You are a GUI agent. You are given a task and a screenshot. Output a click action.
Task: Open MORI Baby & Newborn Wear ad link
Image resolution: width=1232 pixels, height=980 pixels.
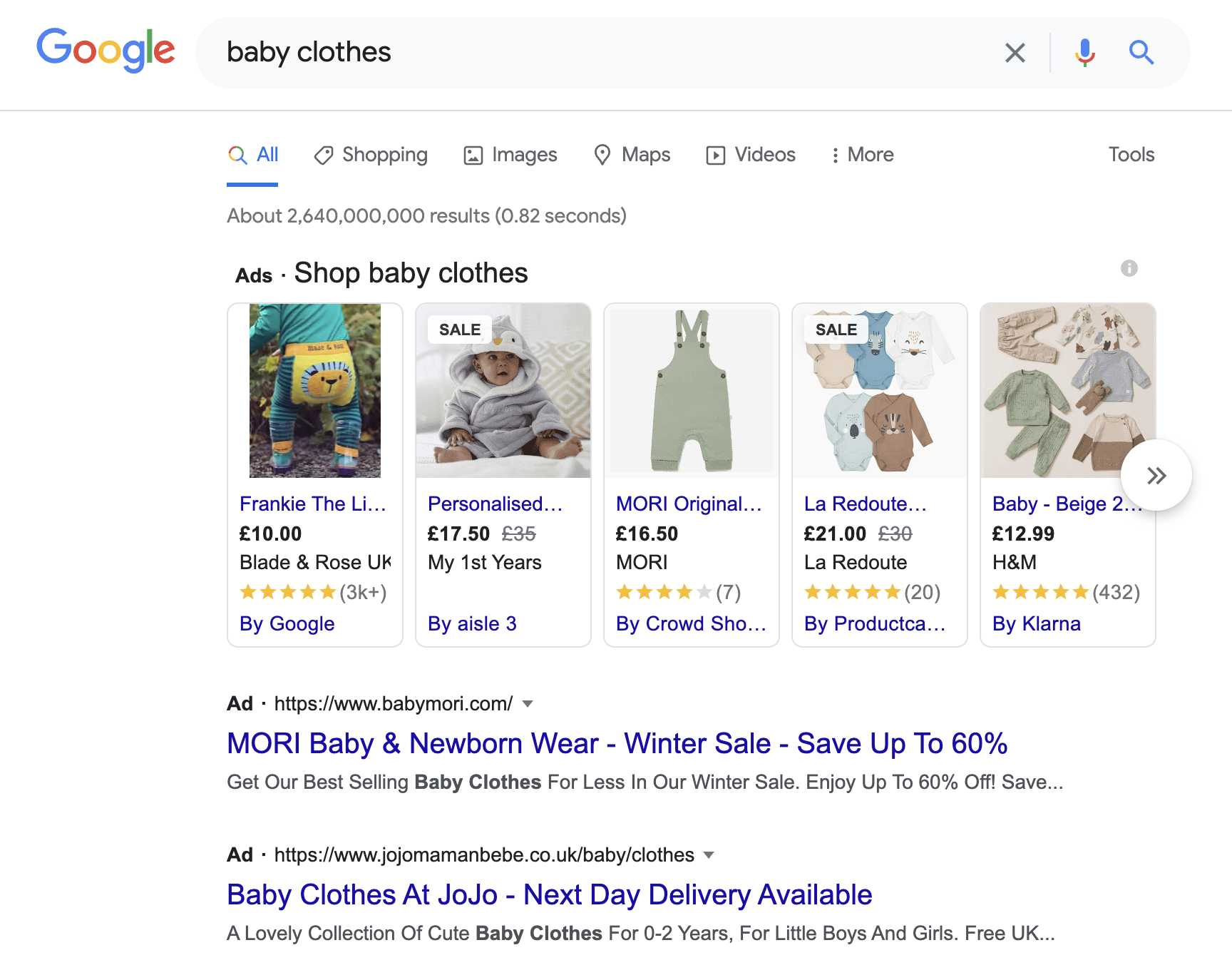click(x=617, y=743)
